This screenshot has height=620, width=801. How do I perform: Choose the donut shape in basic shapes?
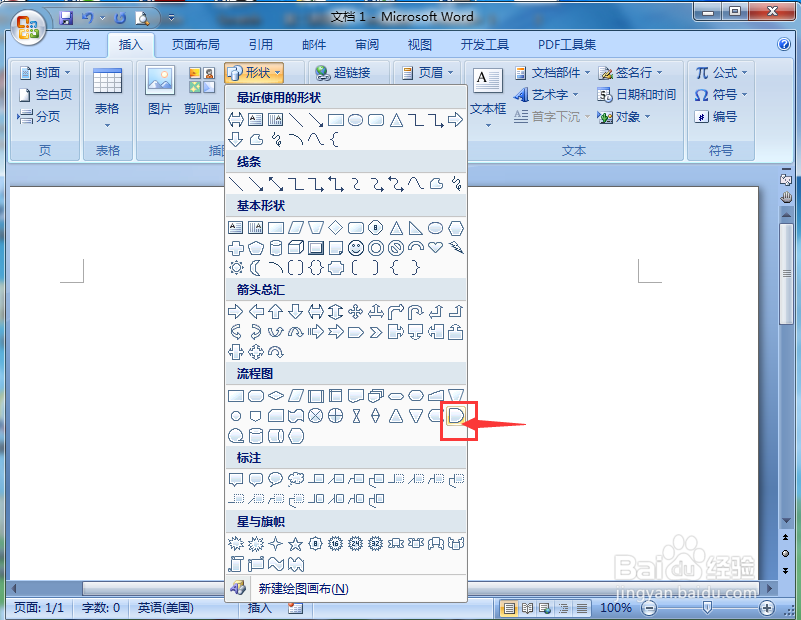coord(375,248)
